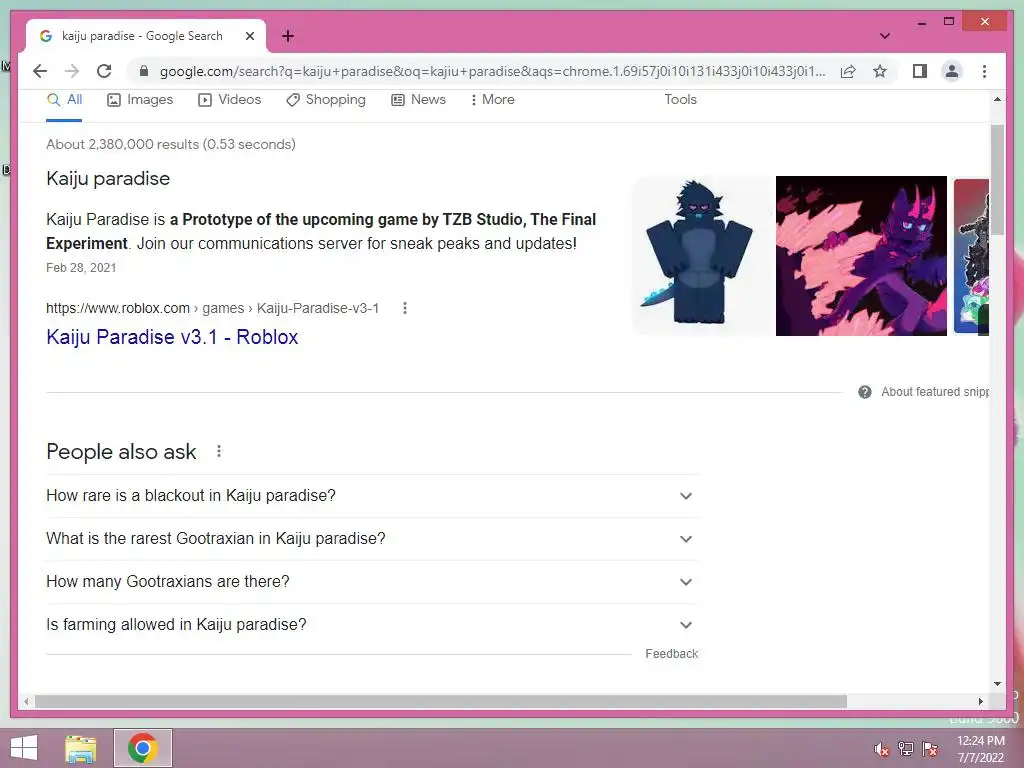Image resolution: width=1024 pixels, height=768 pixels.
Task: Open the Tools search options
Action: tap(680, 100)
